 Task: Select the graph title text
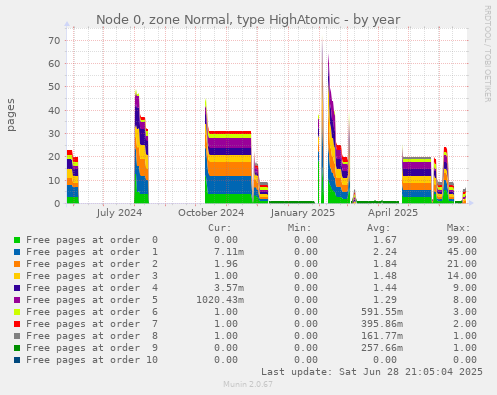pyautogui.click(x=248, y=20)
